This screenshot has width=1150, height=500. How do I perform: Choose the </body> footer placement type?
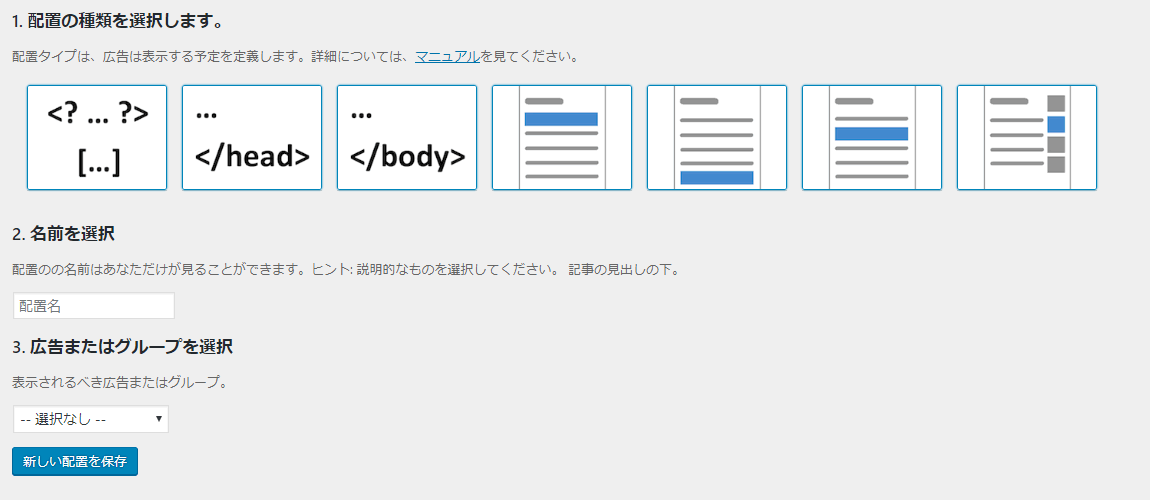pyautogui.click(x=407, y=137)
